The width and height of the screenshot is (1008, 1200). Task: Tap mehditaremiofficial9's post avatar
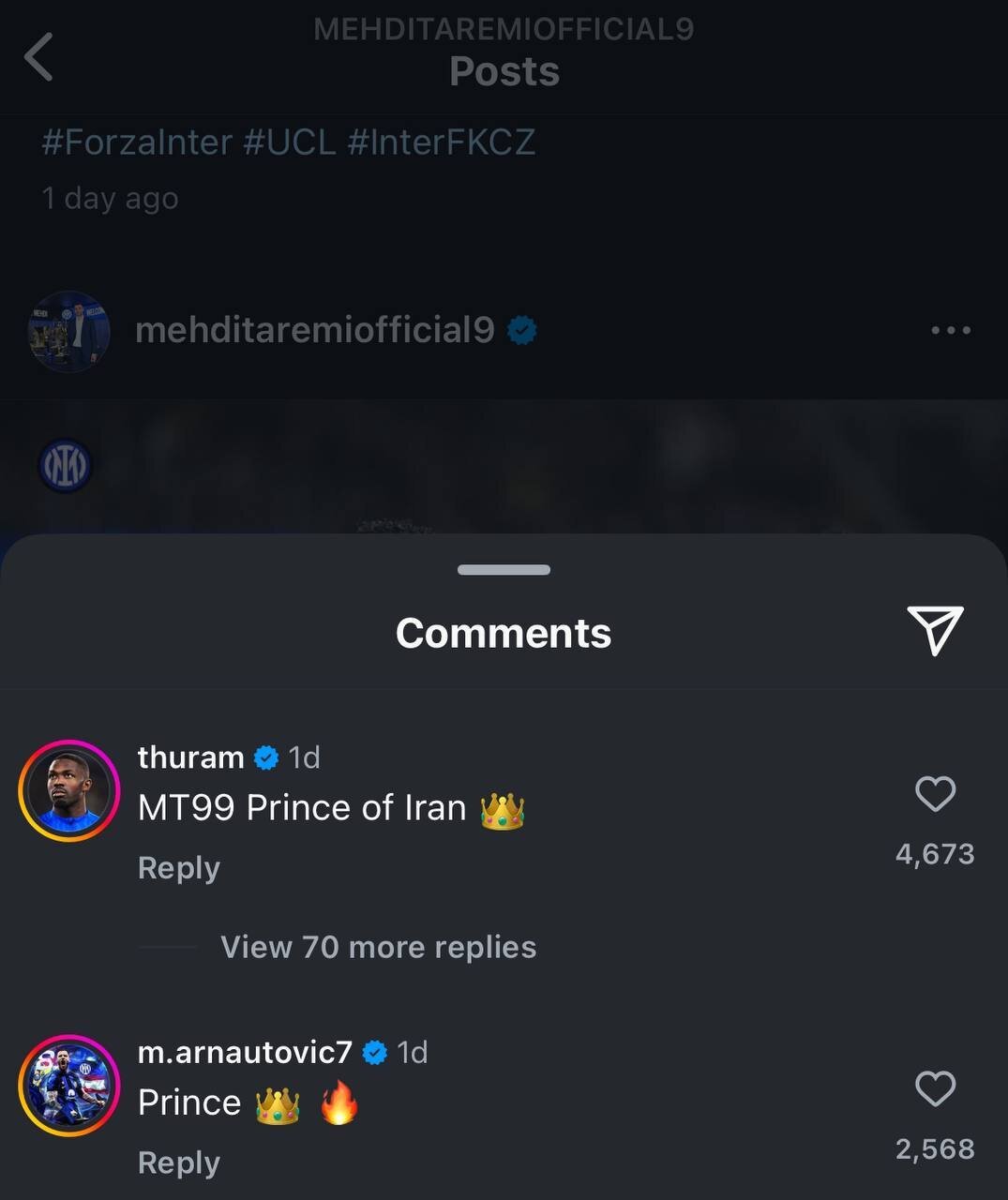pyautogui.click(x=69, y=331)
